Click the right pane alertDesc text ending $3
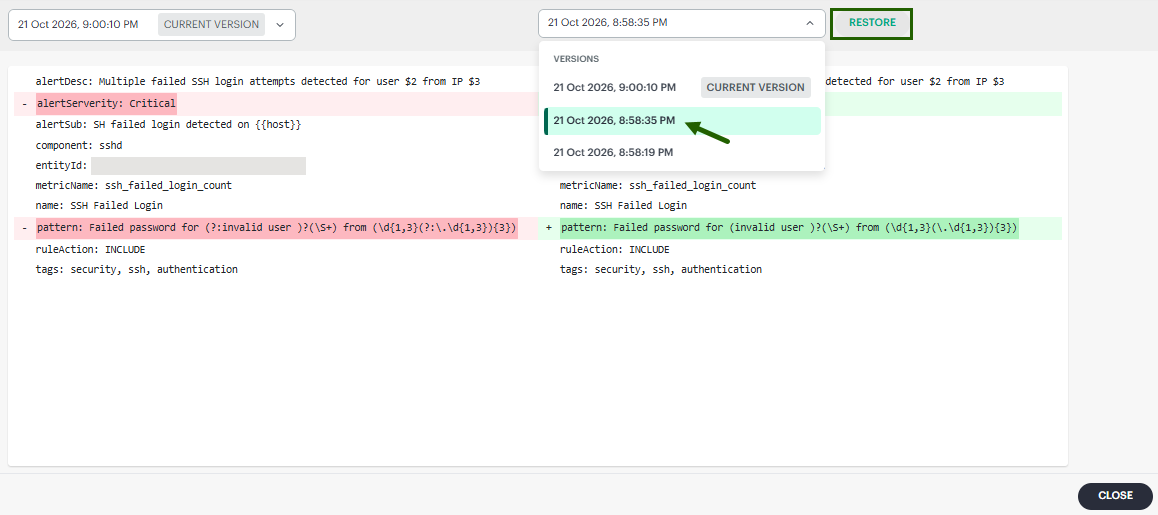 915,81
